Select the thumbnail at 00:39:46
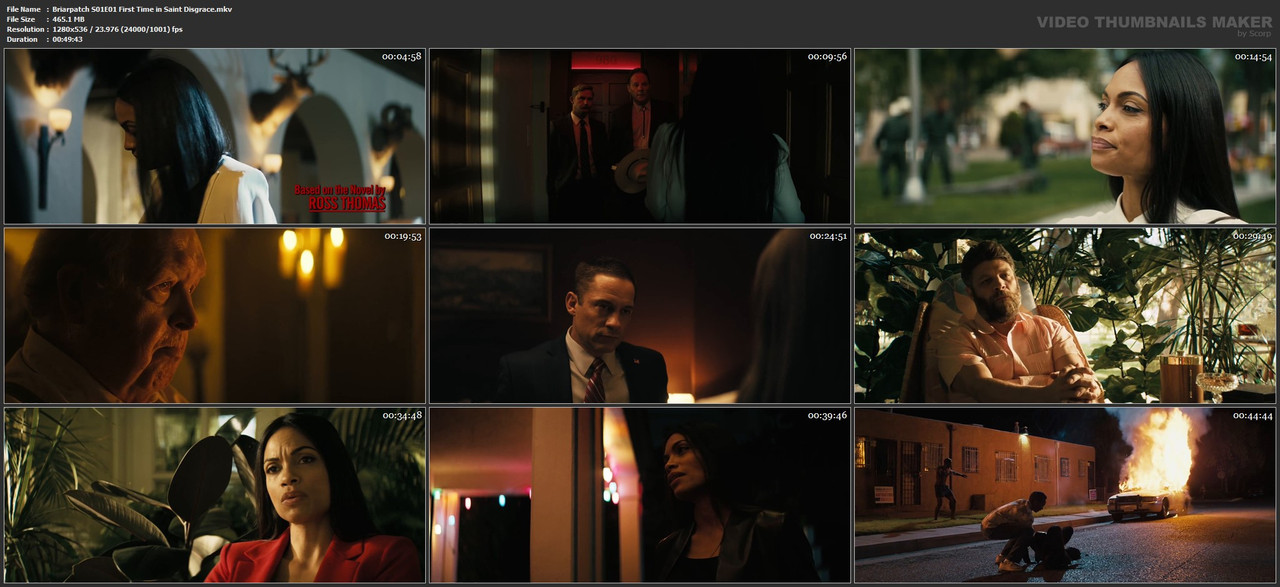The width and height of the screenshot is (1280, 587). (x=640, y=495)
